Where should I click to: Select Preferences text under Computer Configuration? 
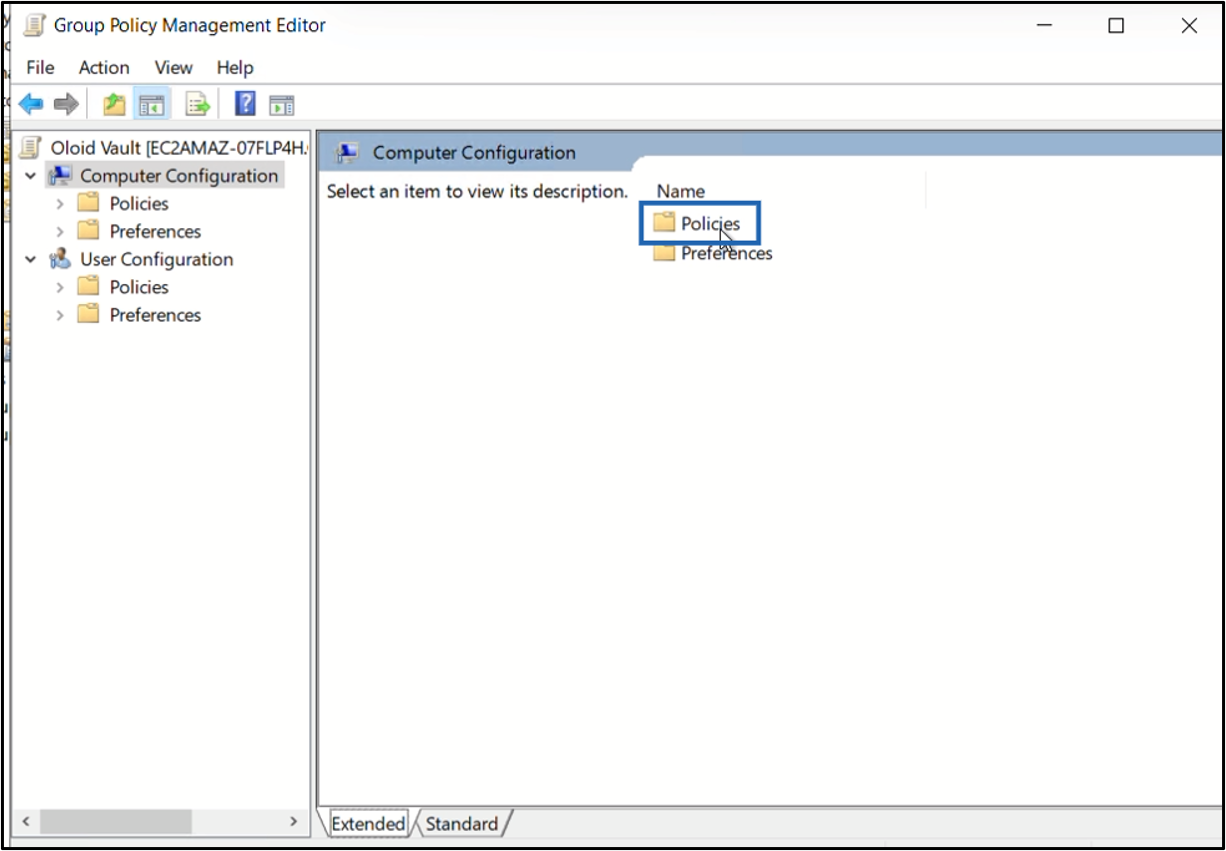pos(155,231)
